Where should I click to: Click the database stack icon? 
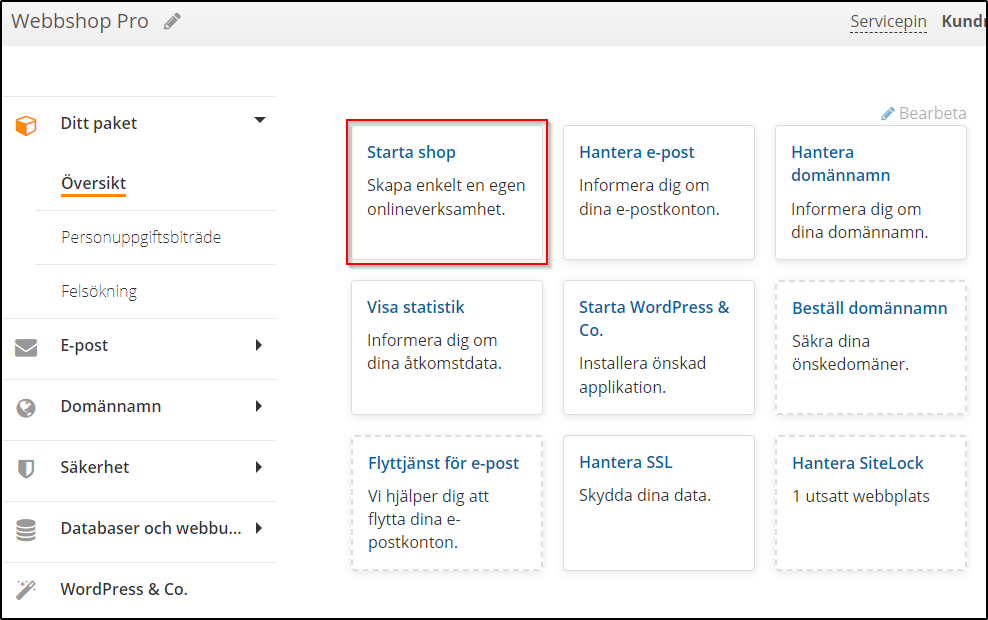pyautogui.click(x=26, y=529)
